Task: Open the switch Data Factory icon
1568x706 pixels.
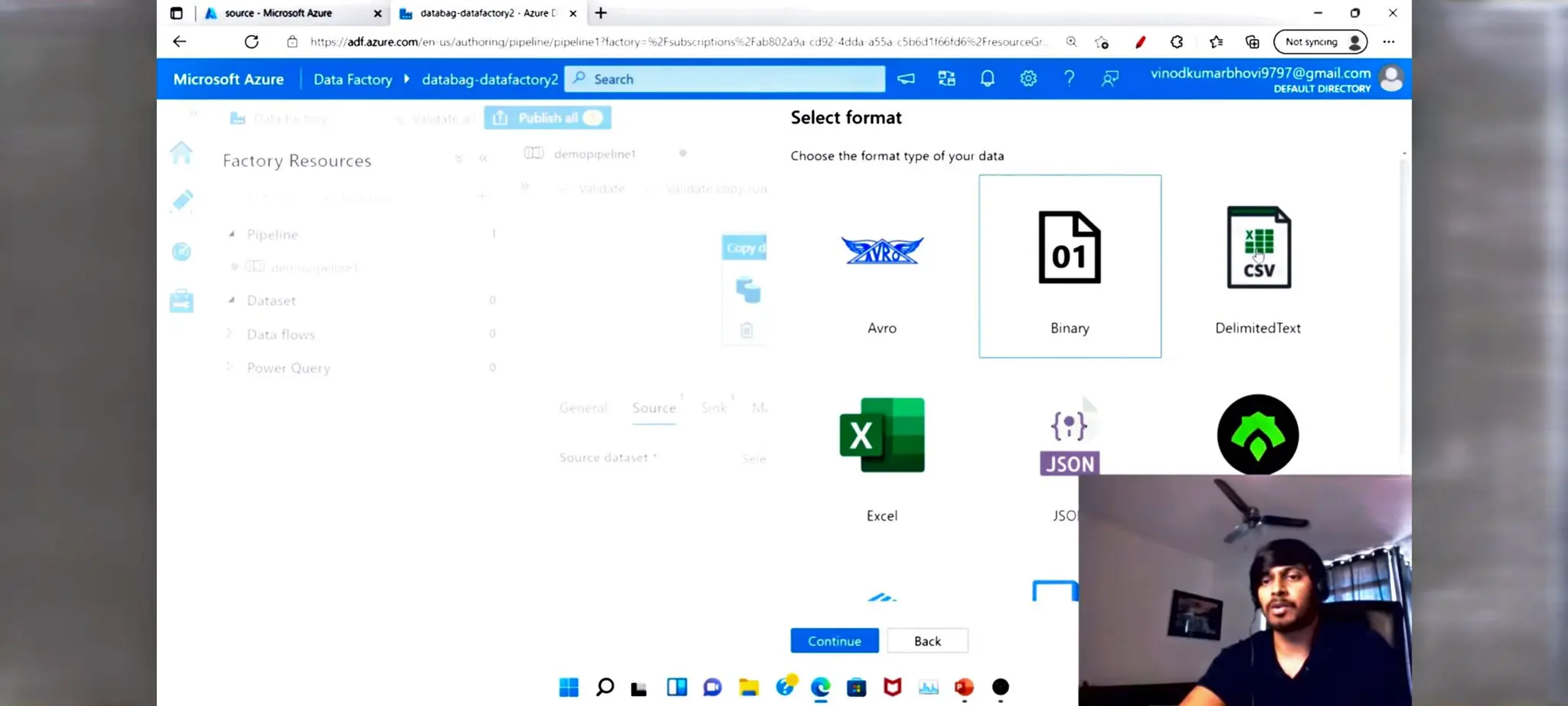Action: 947,79
